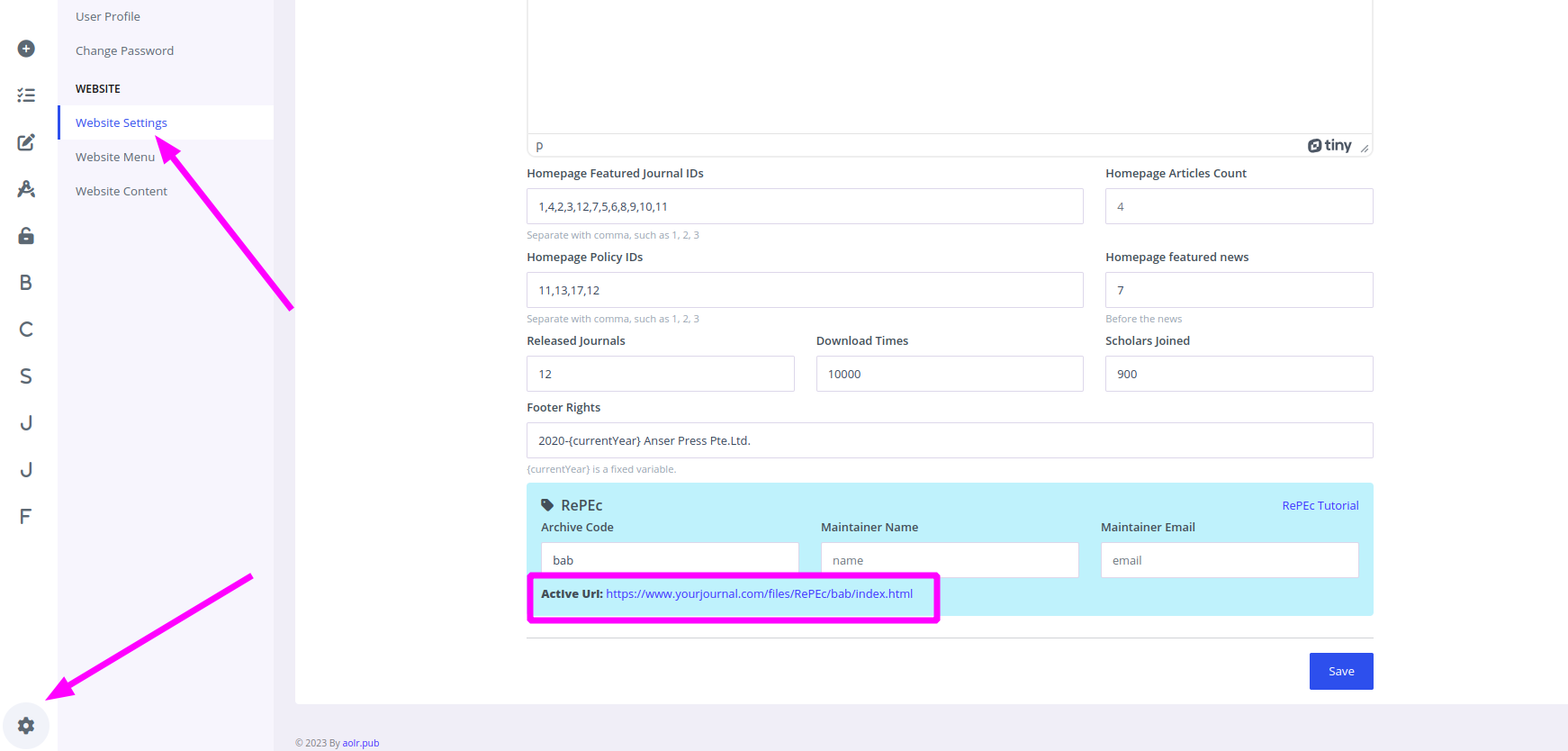This screenshot has width=1568, height=751.
Task: Click the Footer Rights input field
Action: click(949, 440)
